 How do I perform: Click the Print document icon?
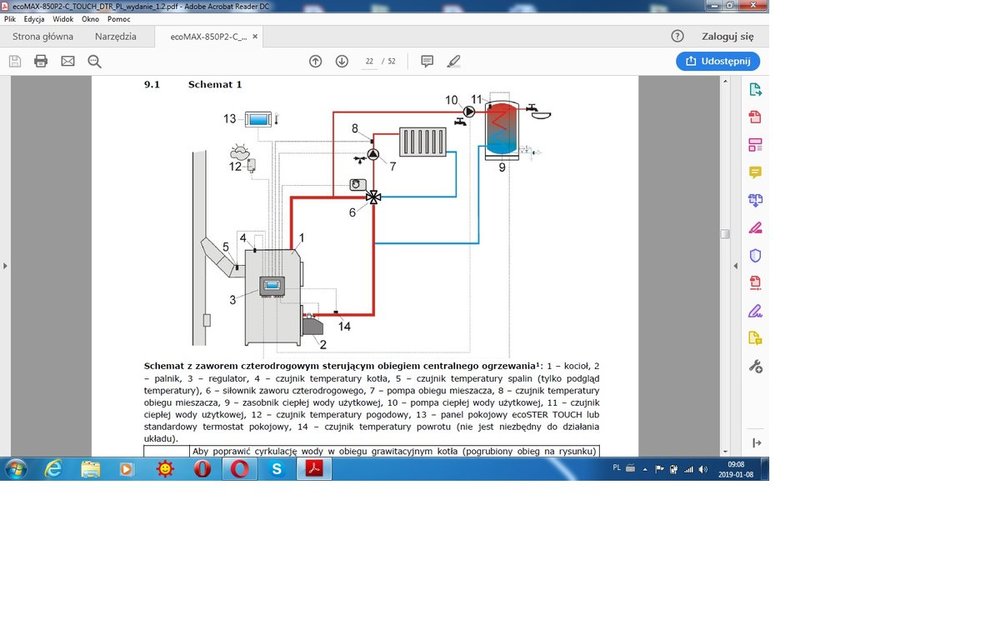point(41,61)
